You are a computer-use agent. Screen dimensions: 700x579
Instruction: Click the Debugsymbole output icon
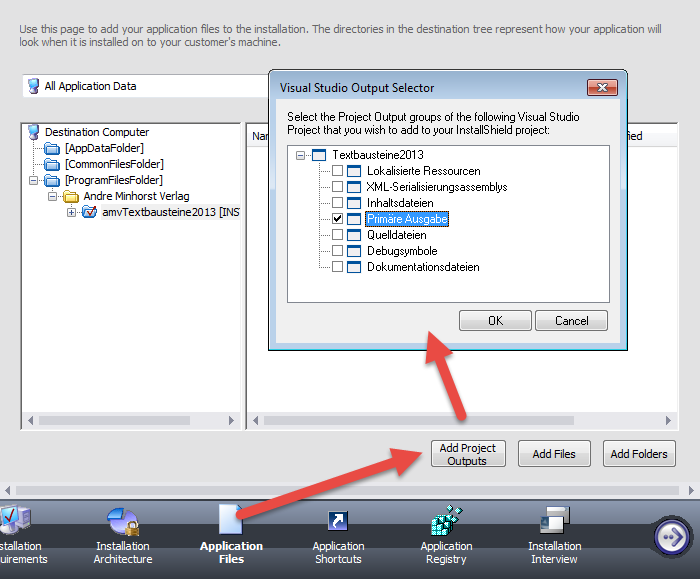point(354,251)
